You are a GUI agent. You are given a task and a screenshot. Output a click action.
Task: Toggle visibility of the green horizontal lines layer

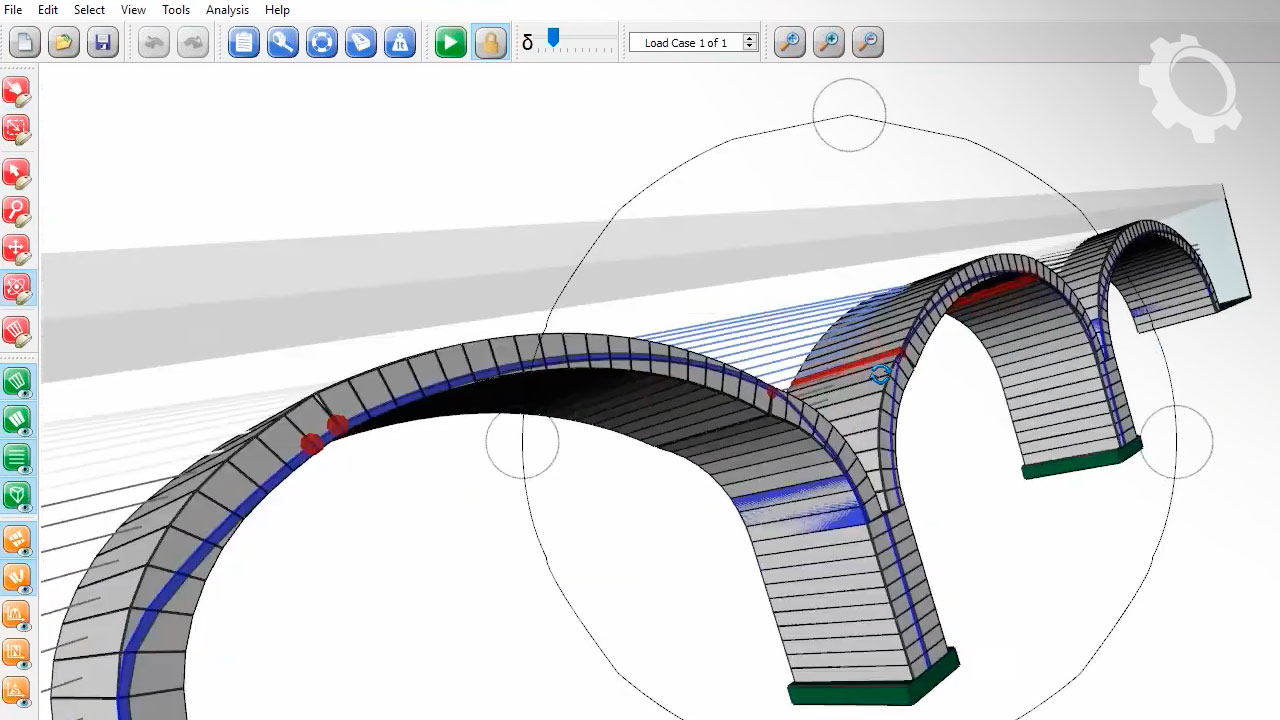pos(17,458)
